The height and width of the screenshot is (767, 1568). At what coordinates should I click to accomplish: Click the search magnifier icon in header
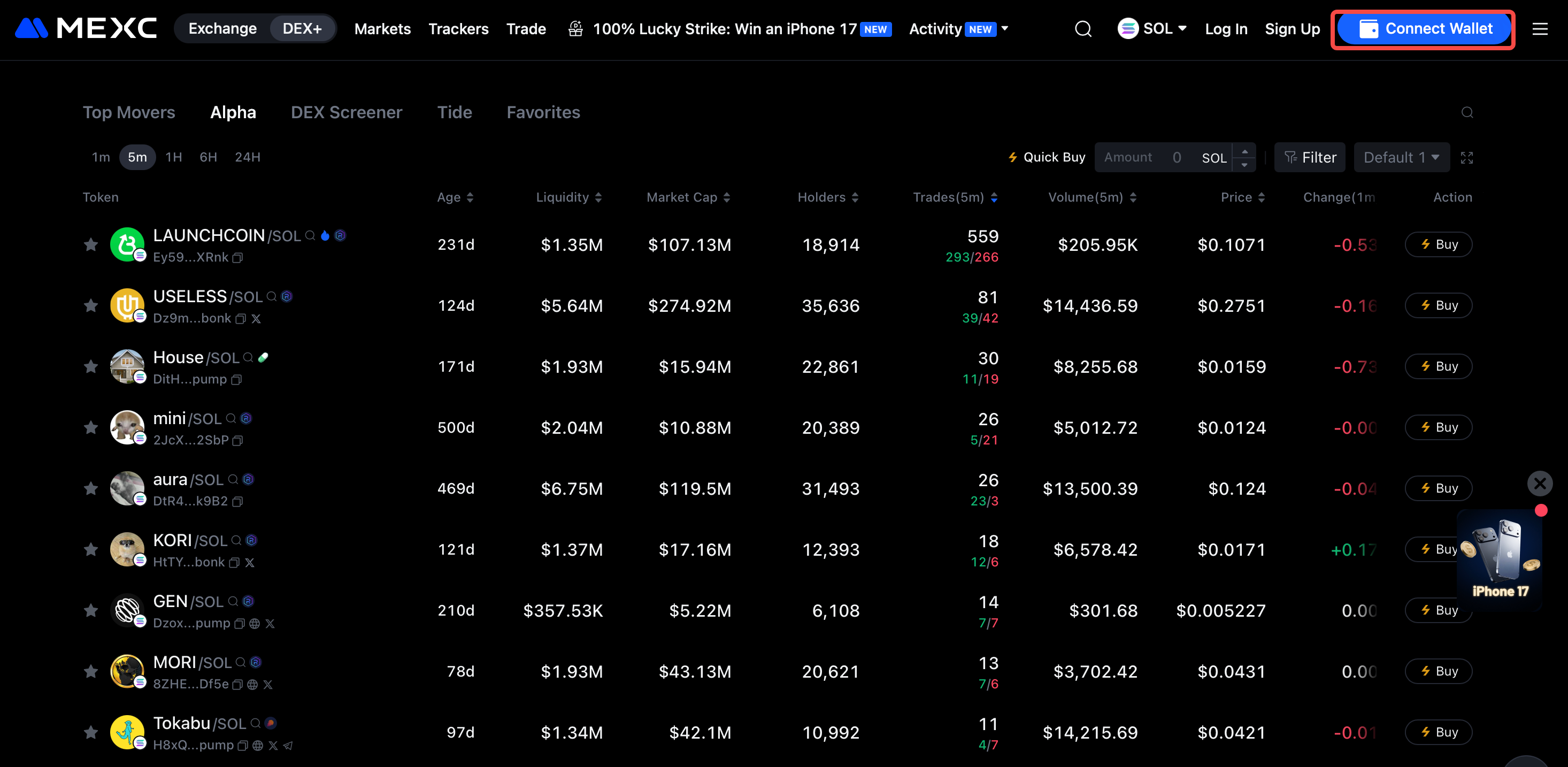tap(1083, 28)
